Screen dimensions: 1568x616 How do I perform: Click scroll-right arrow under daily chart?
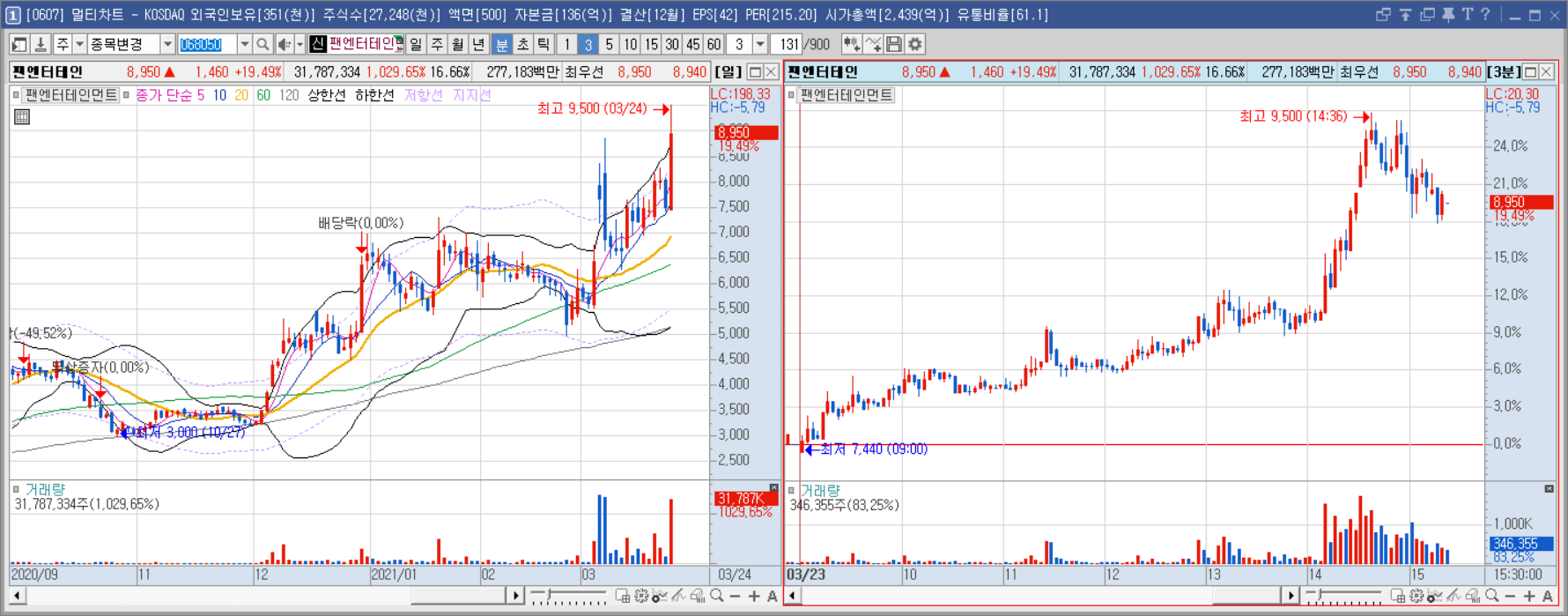click(516, 597)
